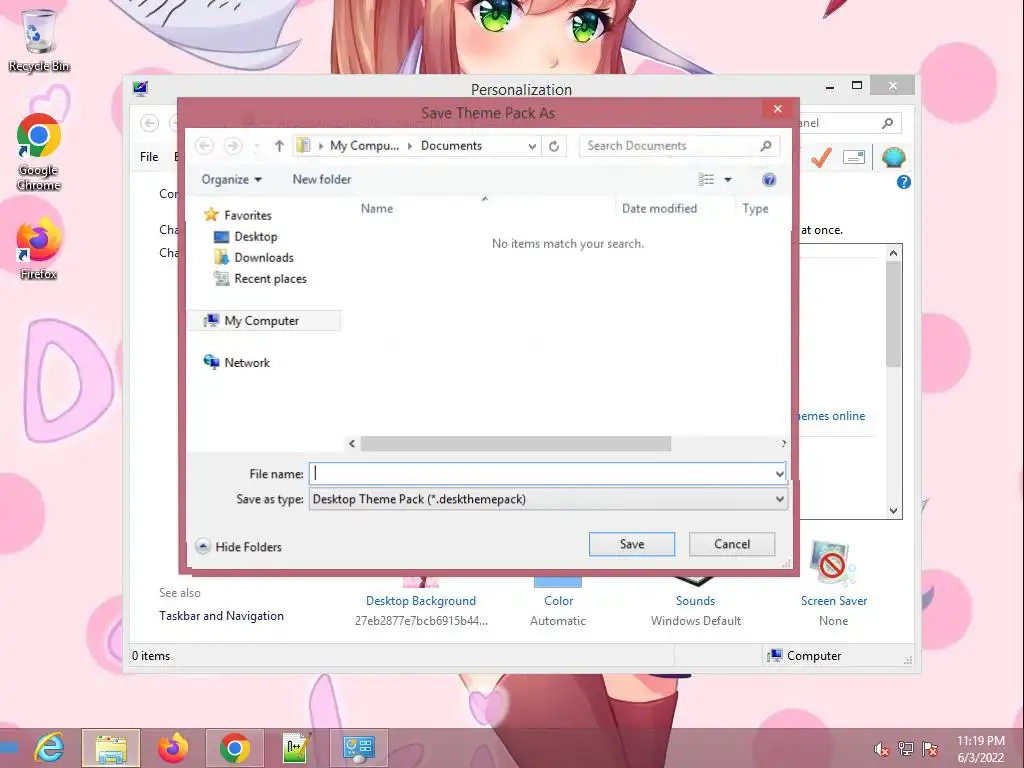Click the orange checkmark toolbar icon

tap(821, 157)
